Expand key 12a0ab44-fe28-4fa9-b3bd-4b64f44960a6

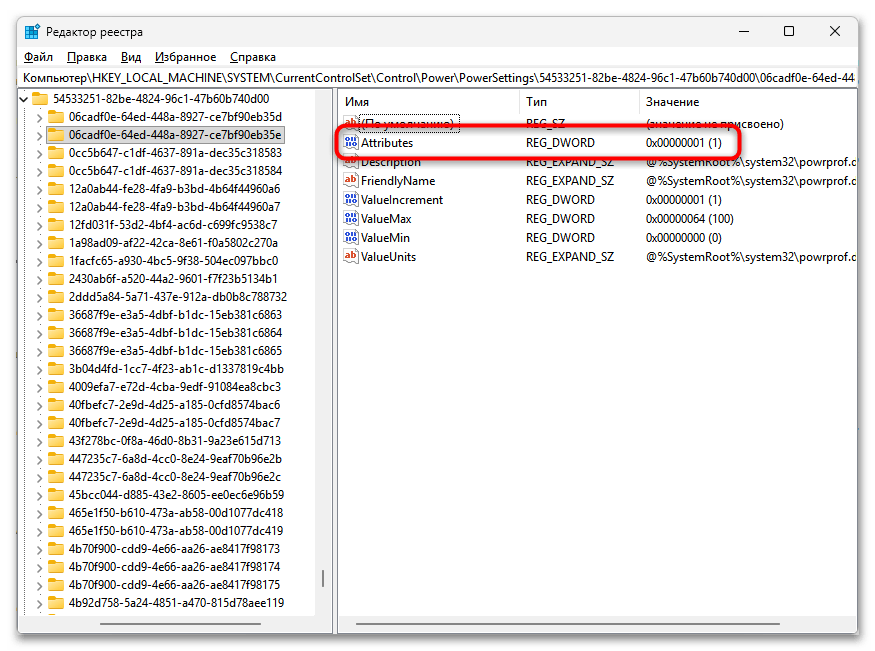coord(39,190)
